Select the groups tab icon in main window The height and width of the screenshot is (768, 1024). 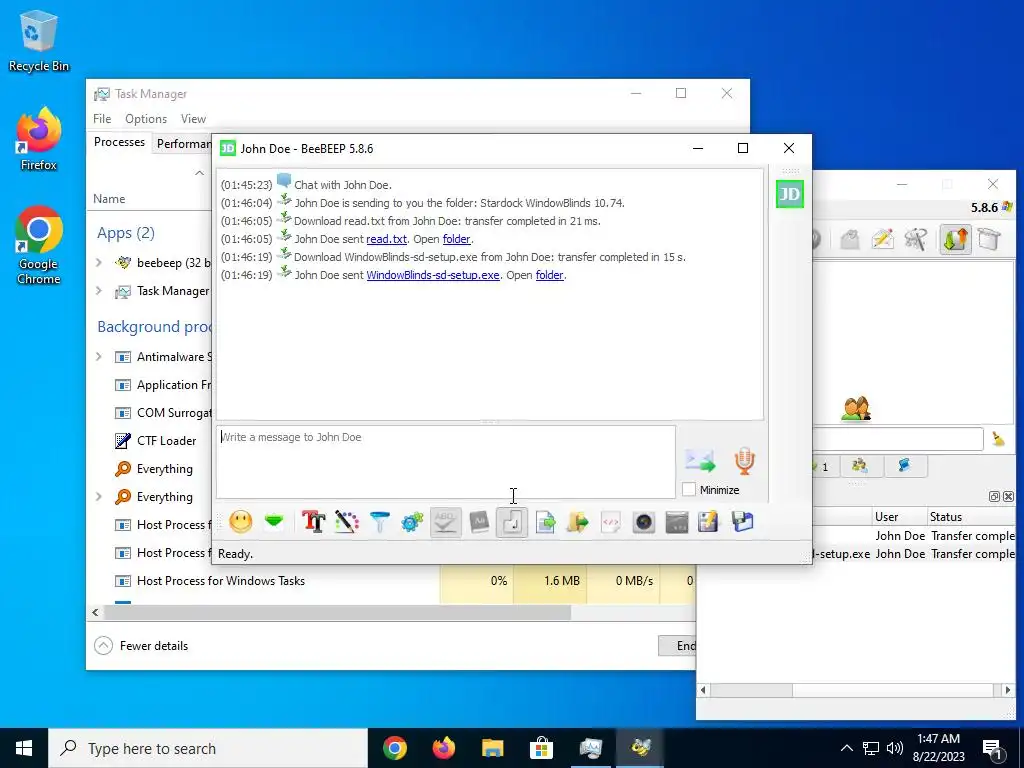tap(859, 466)
